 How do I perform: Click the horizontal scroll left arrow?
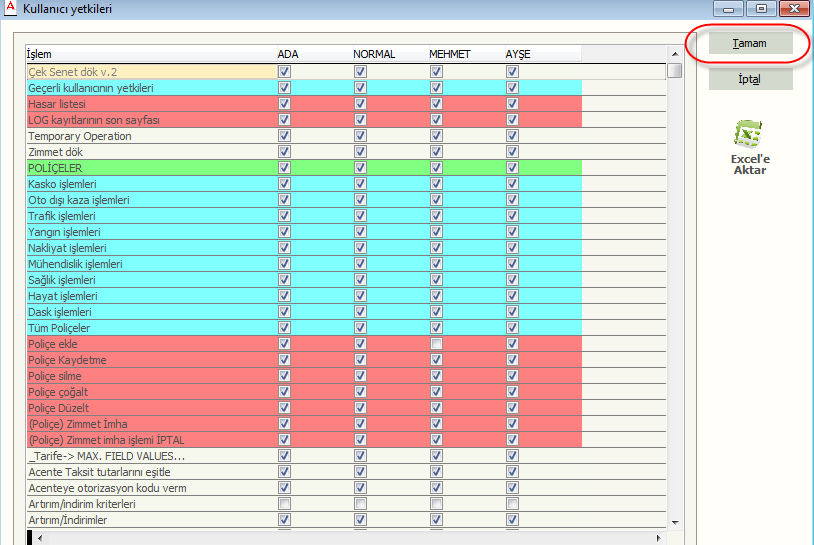(41, 538)
